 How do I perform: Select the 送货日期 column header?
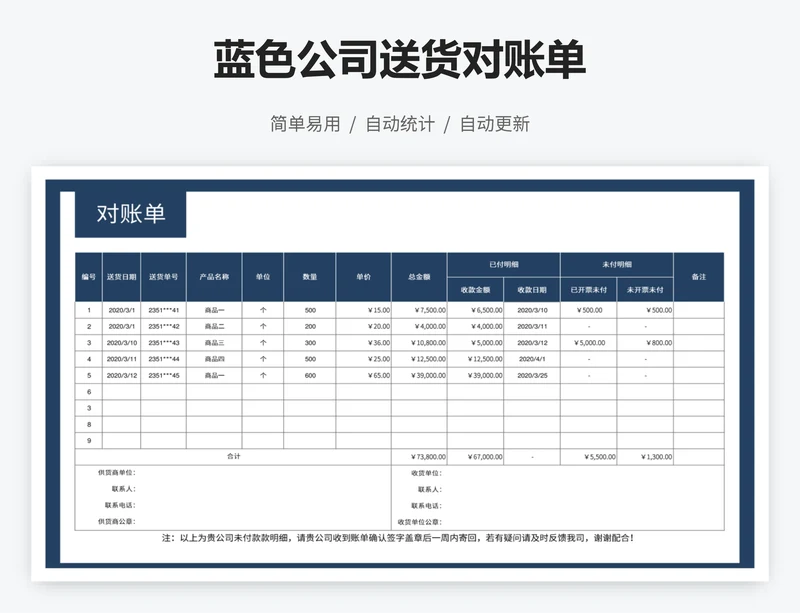121,277
